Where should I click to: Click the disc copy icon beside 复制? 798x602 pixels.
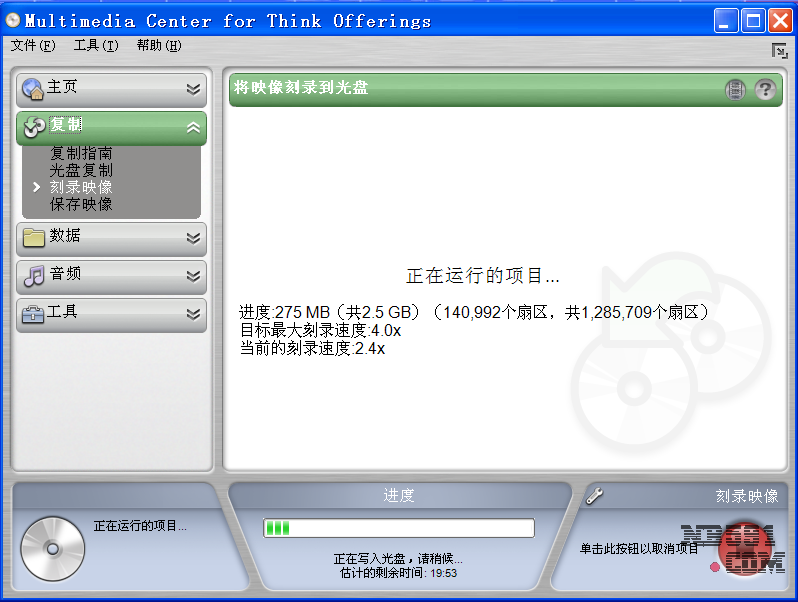tap(33, 126)
